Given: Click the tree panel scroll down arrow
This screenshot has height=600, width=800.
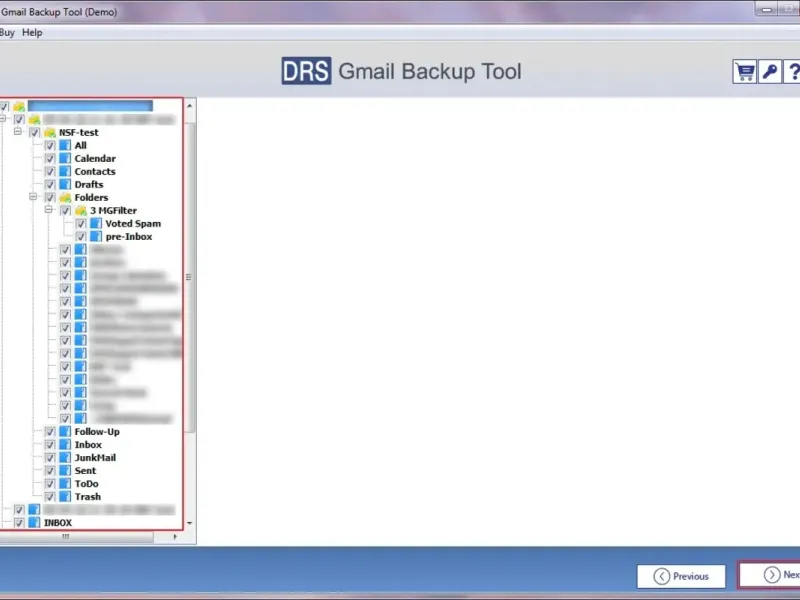Looking at the screenshot, I should click(x=190, y=523).
